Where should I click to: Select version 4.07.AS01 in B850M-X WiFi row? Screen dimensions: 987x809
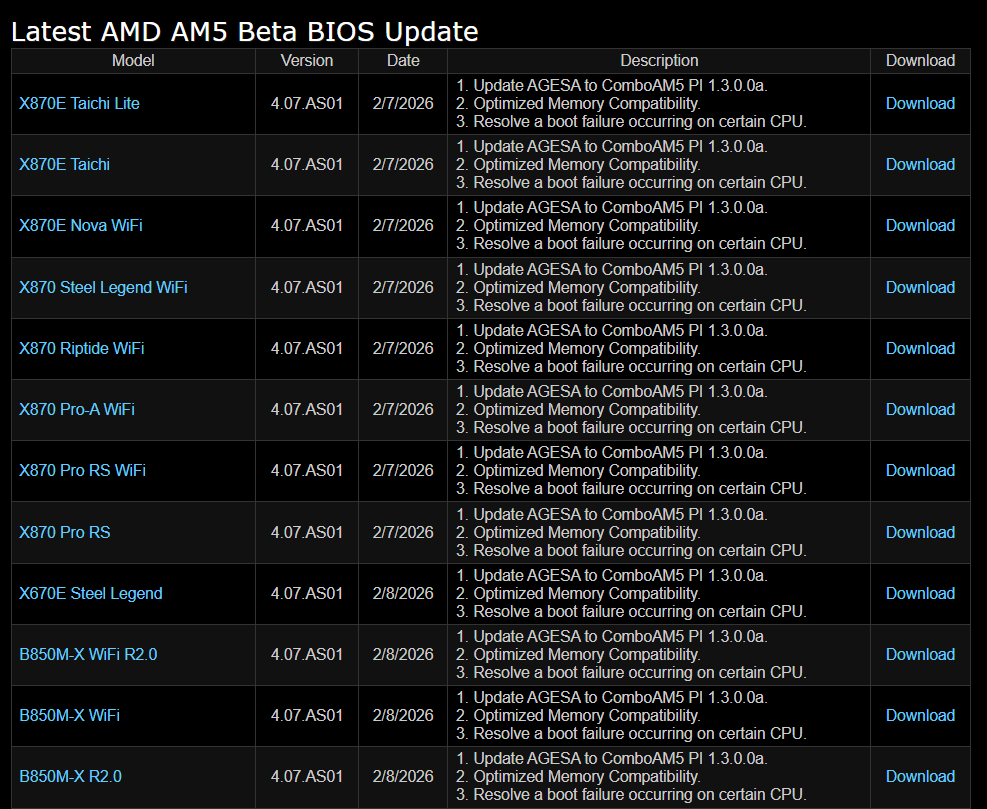click(x=307, y=715)
